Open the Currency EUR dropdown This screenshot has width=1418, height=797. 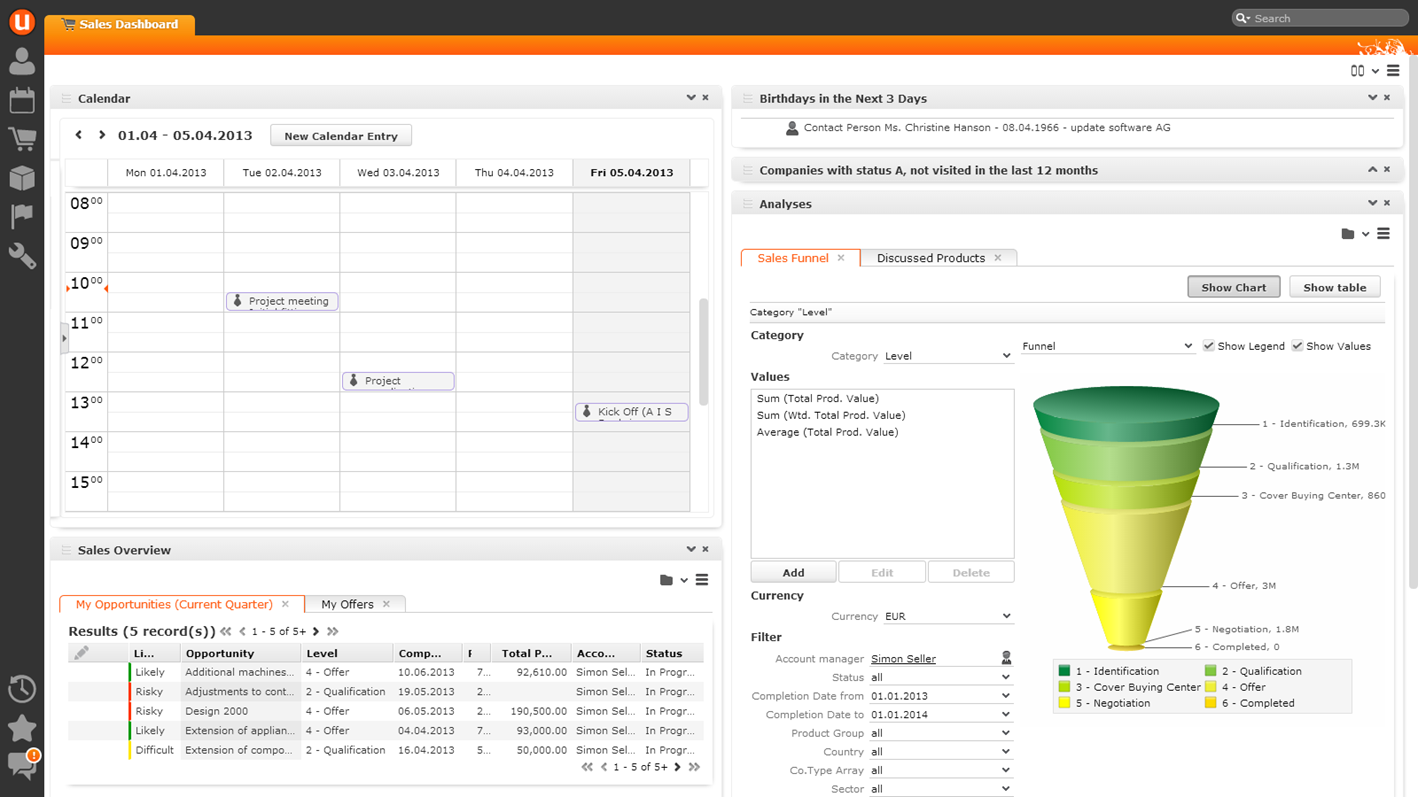coord(947,617)
